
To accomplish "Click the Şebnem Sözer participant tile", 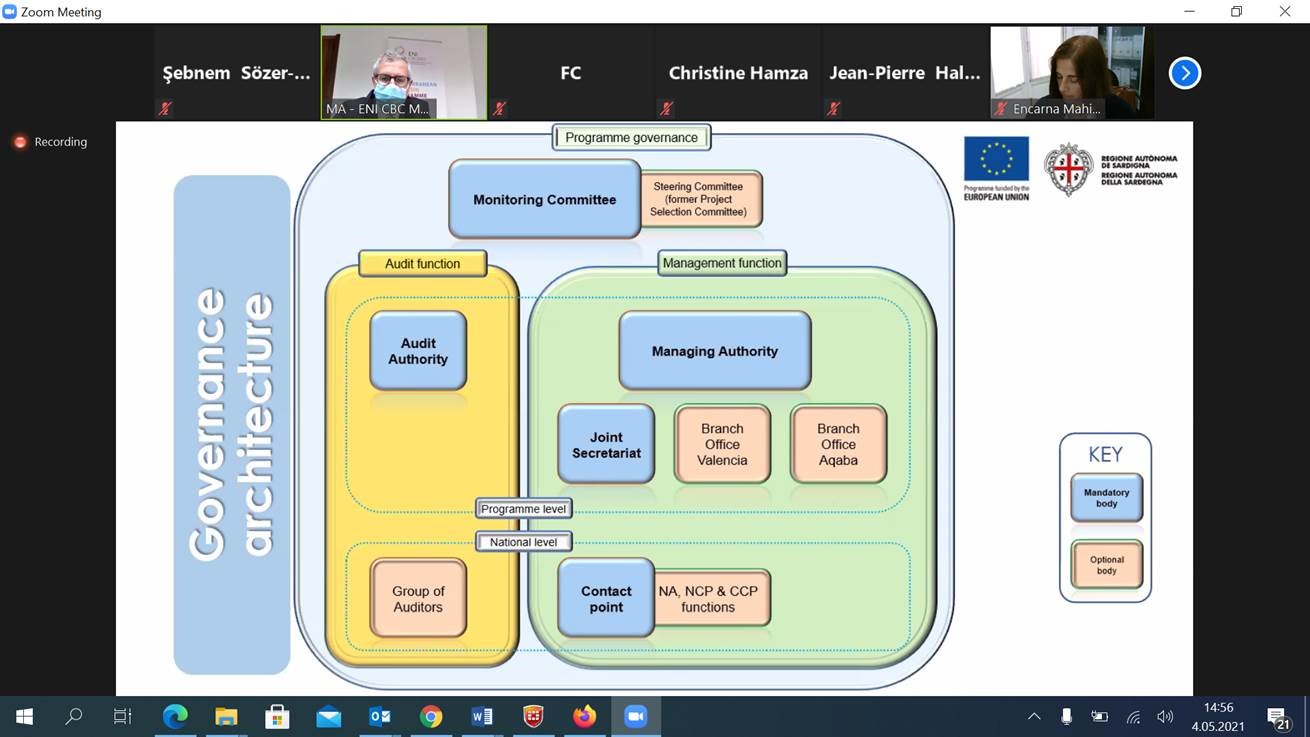I will (237, 73).
